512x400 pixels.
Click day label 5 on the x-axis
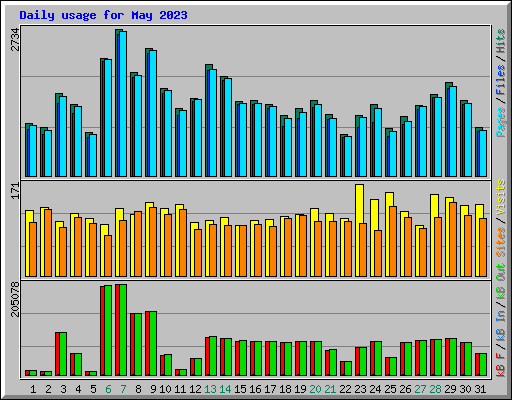[93, 389]
